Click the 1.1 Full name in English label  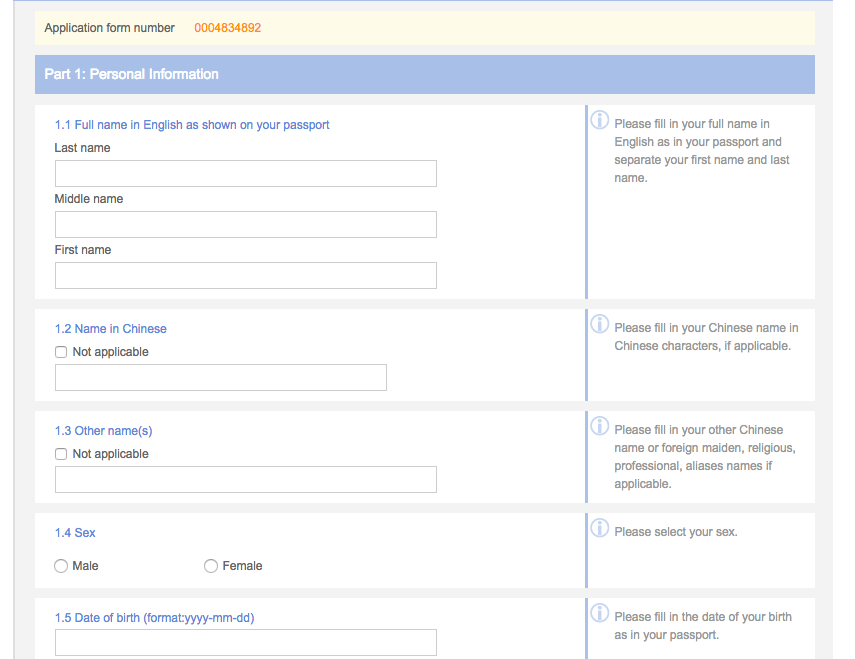pyautogui.click(x=192, y=125)
